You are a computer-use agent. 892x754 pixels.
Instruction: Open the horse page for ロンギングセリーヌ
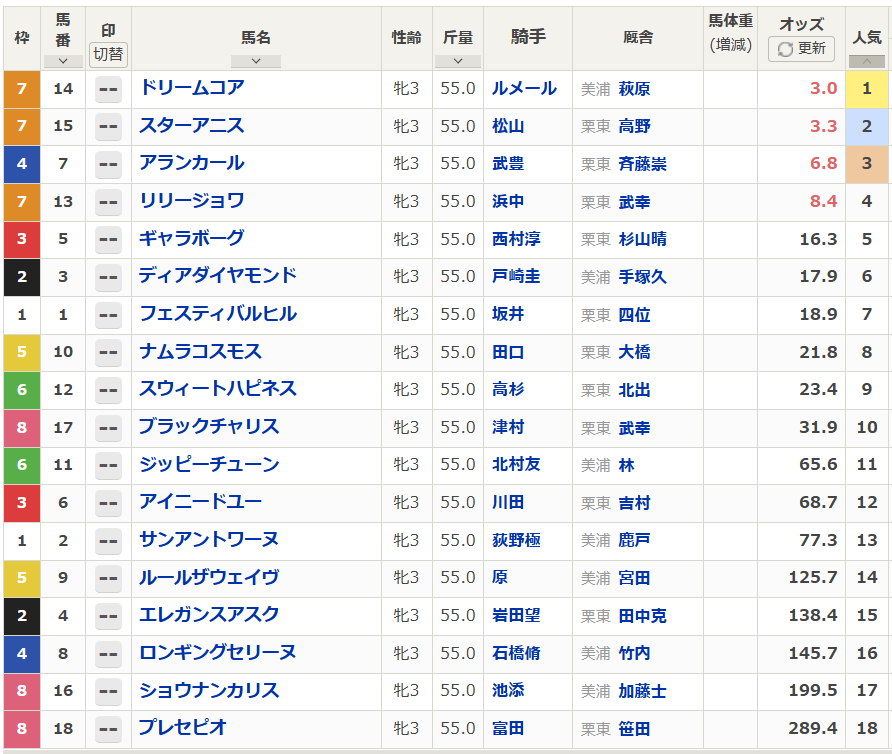pos(218,652)
